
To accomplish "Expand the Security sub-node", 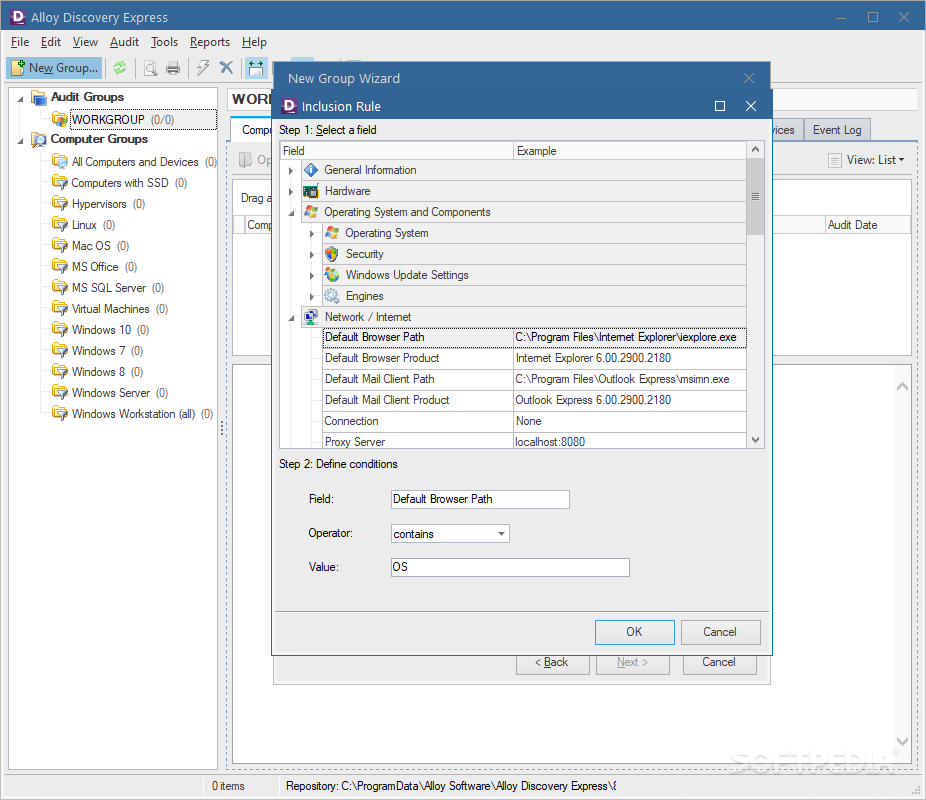I will pyautogui.click(x=312, y=255).
